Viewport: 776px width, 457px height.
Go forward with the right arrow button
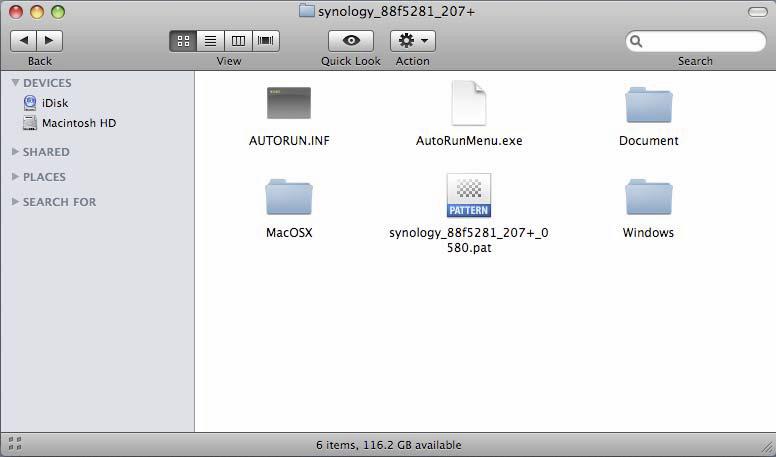coord(49,41)
